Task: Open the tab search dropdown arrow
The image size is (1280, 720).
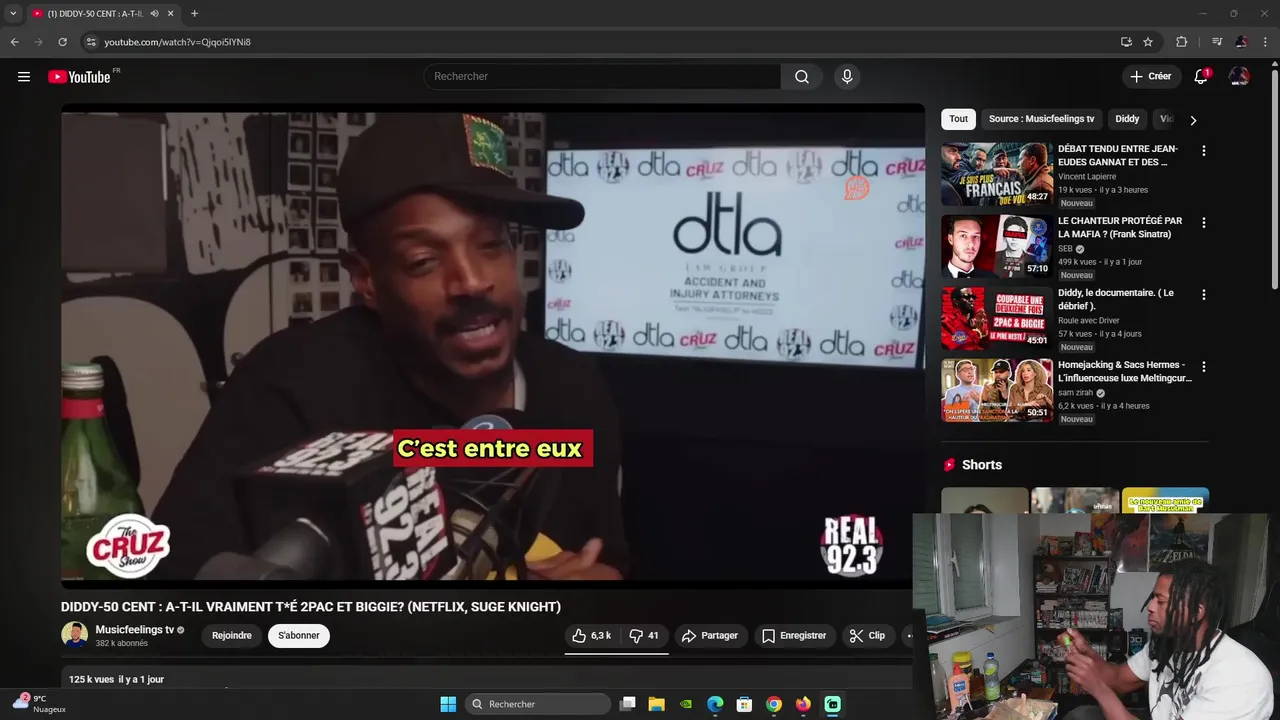Action: [x=13, y=14]
